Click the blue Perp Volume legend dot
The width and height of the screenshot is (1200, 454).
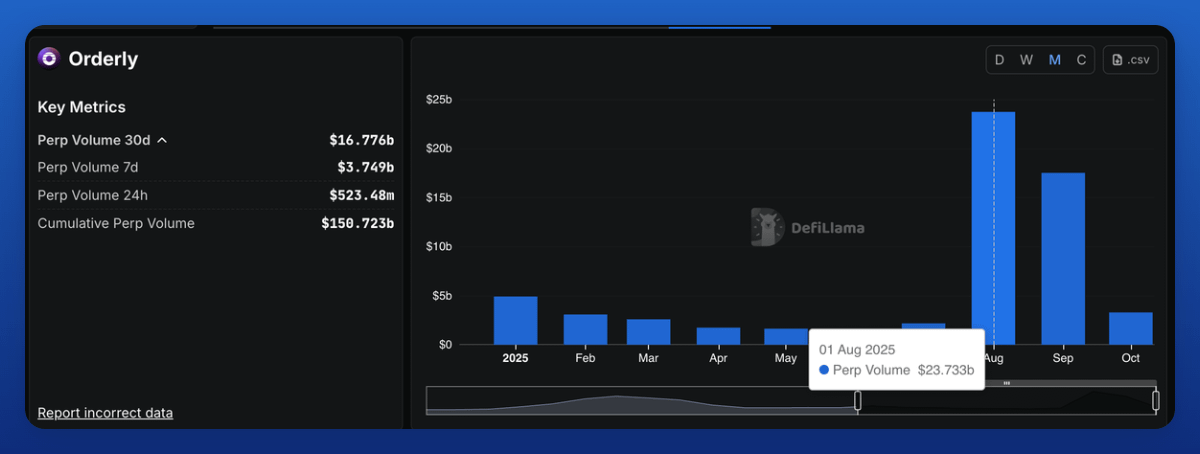[824, 370]
